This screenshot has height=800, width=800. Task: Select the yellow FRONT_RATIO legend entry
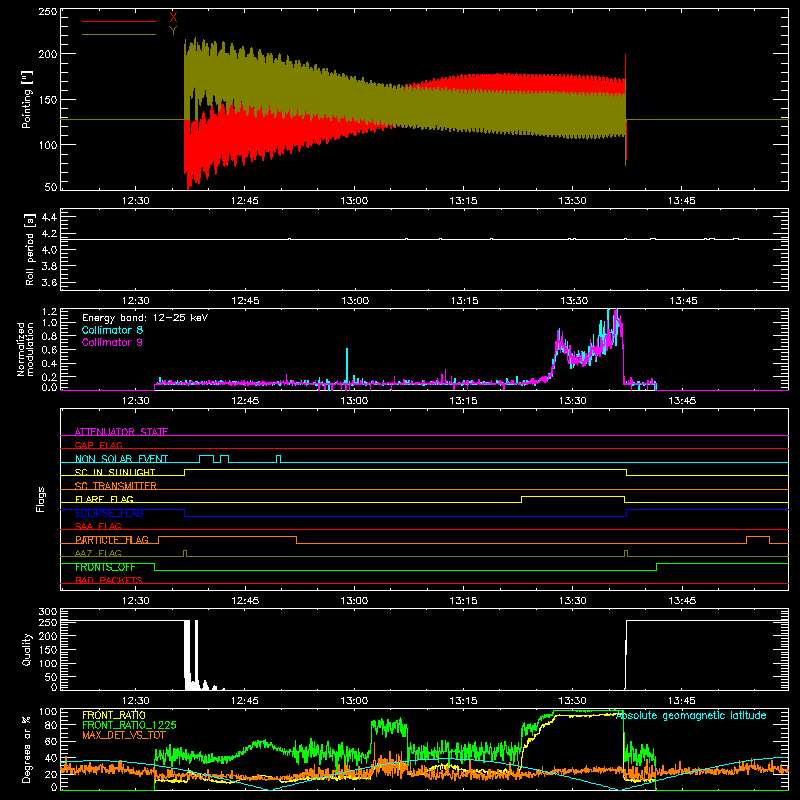pyautogui.click(x=114, y=715)
